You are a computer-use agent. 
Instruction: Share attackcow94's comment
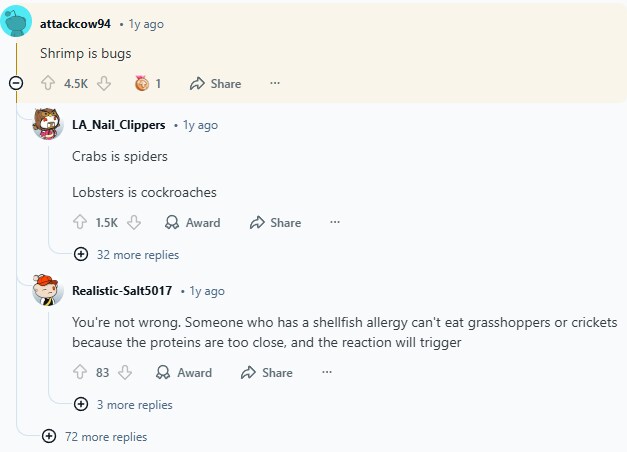coord(215,84)
